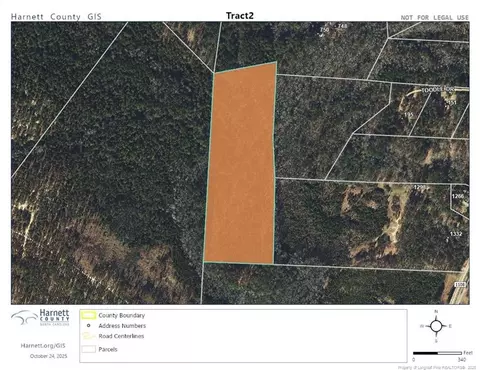The height and width of the screenshot is (370, 480).
Task: Click the "Parcels" legend label
Action: (108, 349)
